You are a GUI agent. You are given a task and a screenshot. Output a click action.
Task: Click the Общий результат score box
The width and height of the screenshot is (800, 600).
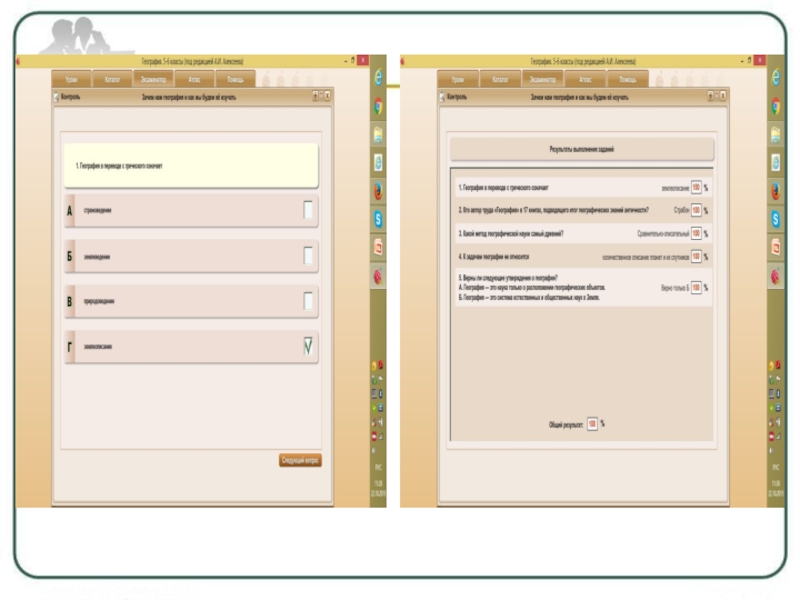[592, 424]
